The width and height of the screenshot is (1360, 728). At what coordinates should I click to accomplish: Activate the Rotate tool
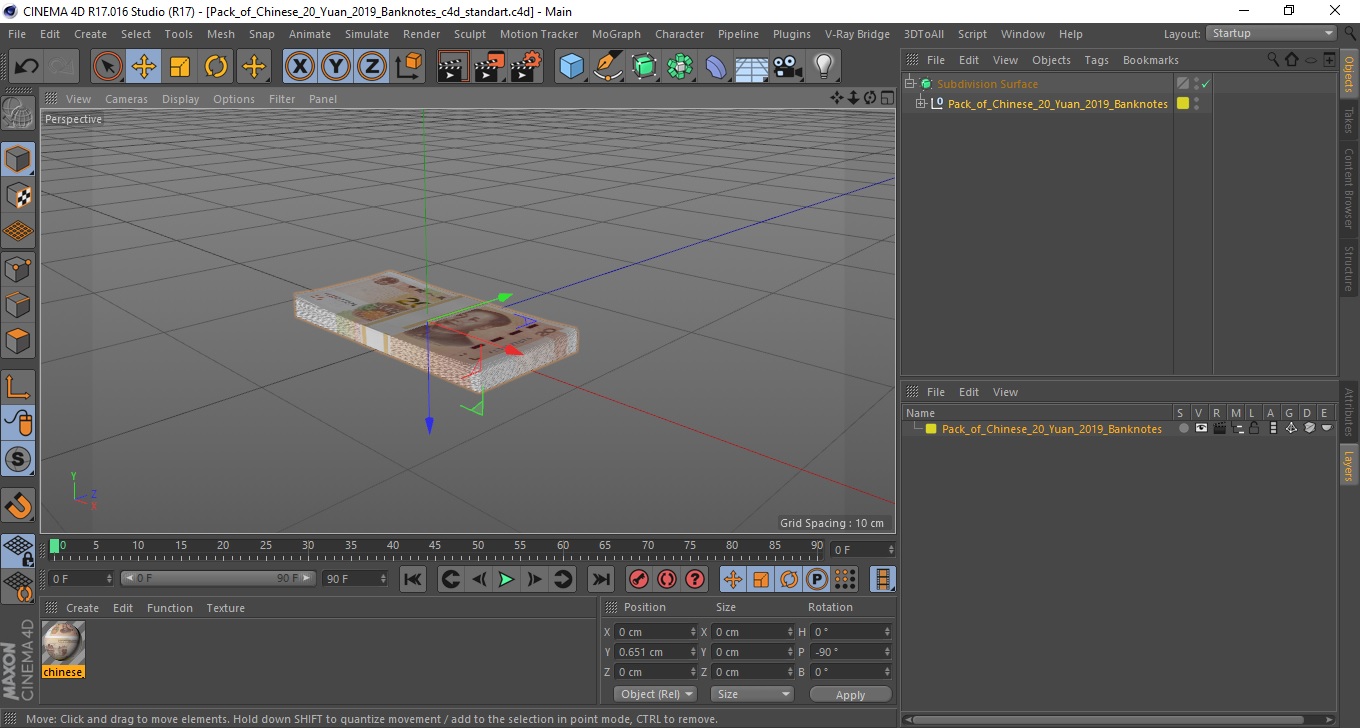216,67
